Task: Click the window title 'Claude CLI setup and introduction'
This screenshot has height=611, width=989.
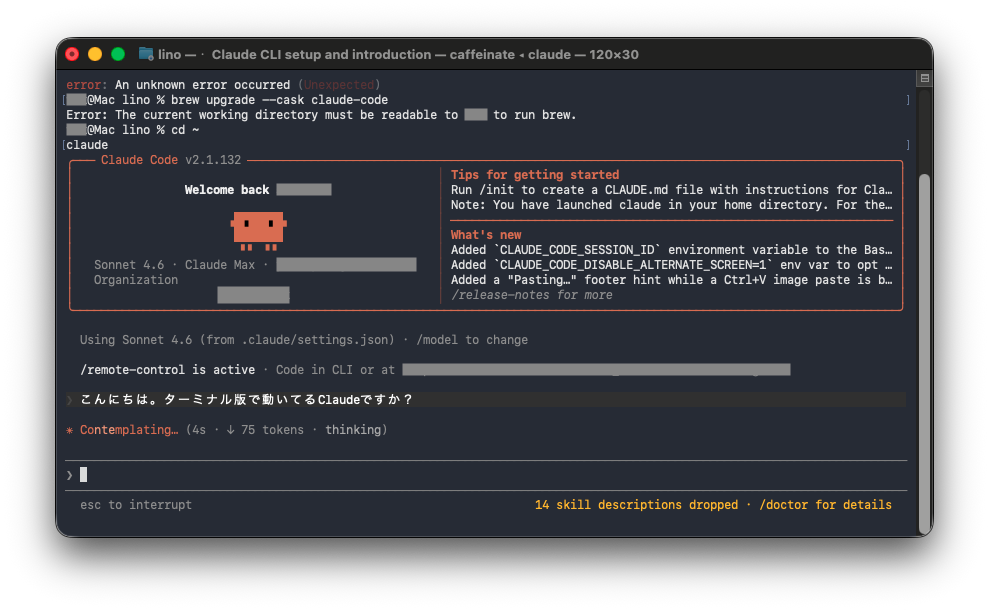Action: tap(321, 54)
